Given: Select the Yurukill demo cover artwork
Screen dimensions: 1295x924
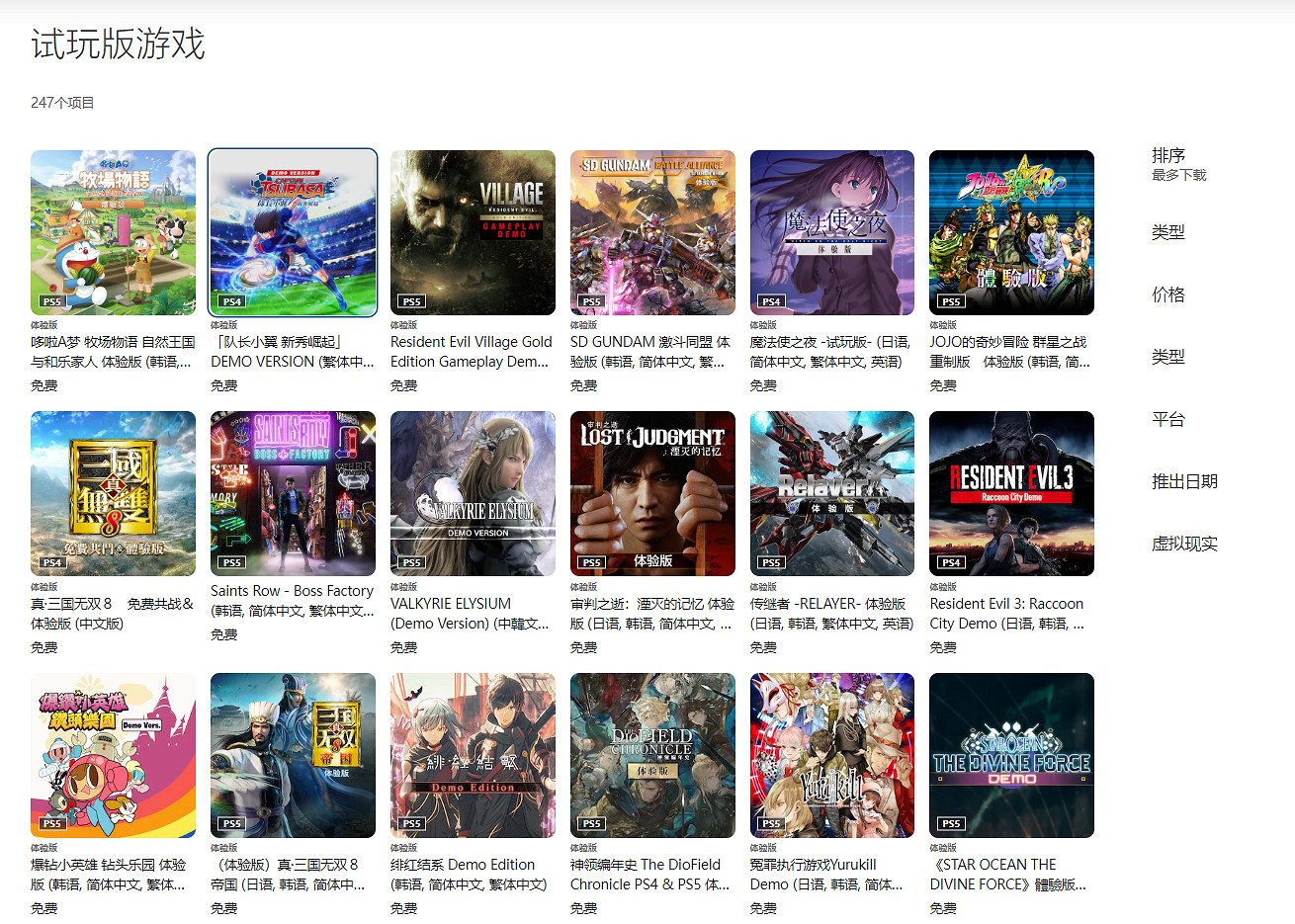Looking at the screenshot, I should 832,755.
